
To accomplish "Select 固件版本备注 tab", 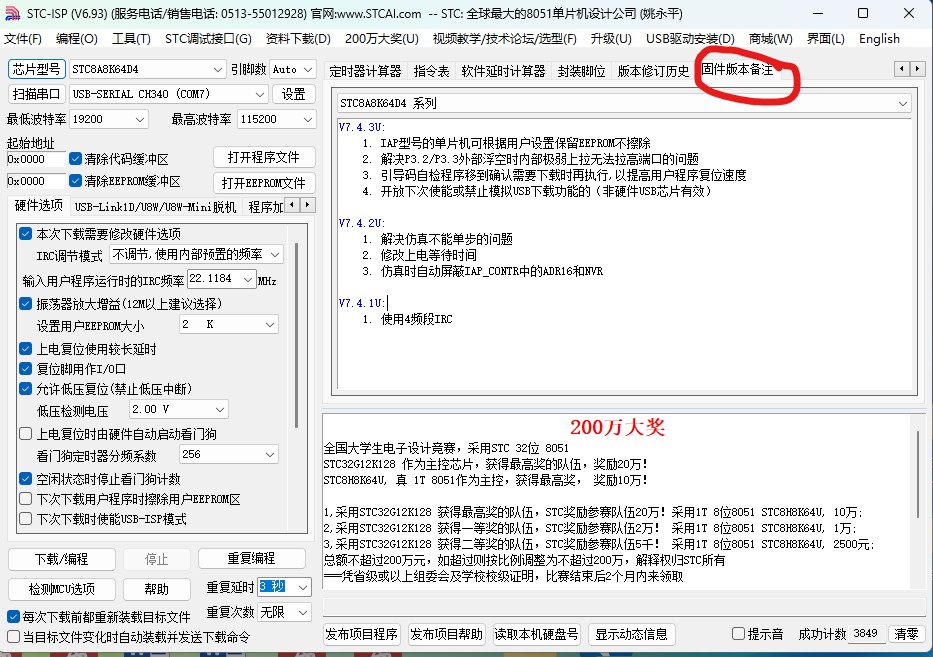I will click(737, 70).
